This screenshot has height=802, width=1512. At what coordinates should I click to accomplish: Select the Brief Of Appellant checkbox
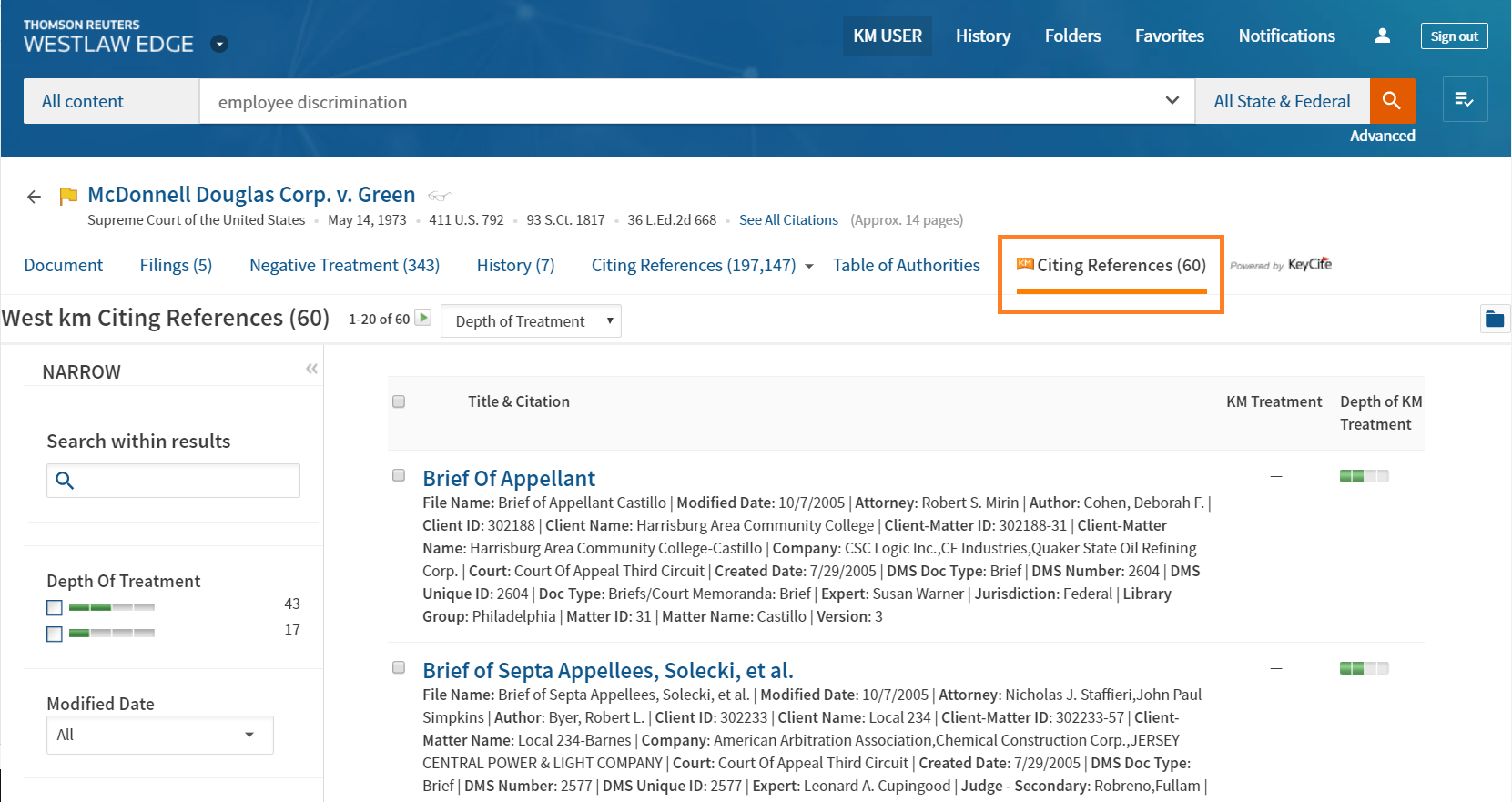coord(399,475)
